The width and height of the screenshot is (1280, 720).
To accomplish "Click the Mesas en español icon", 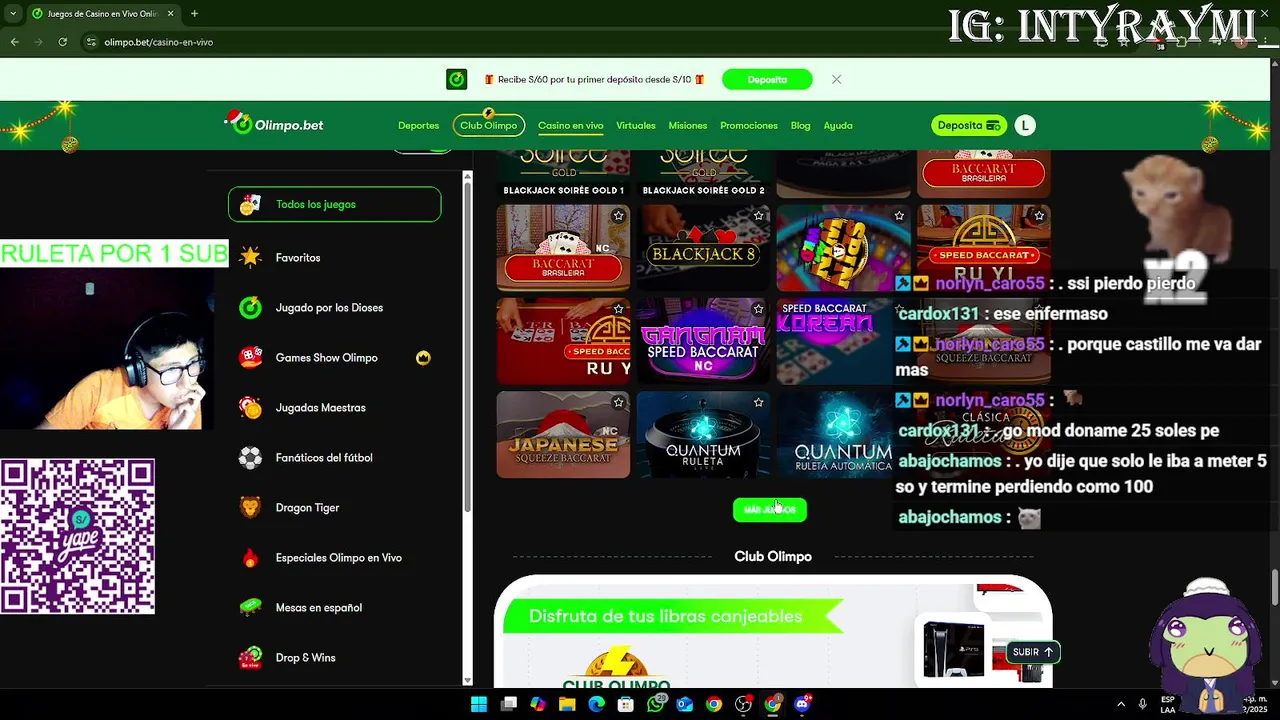I will pos(250,607).
